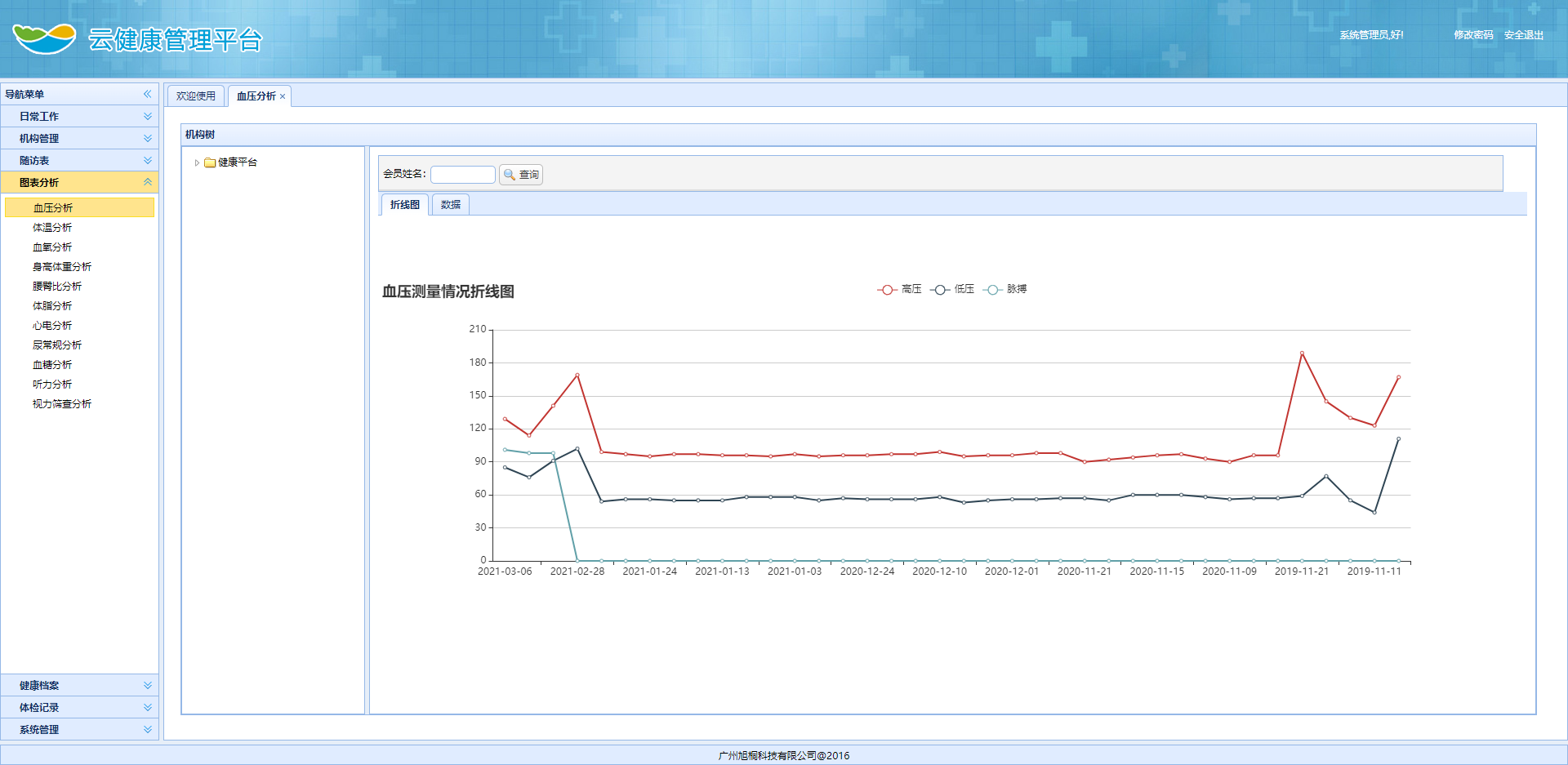Click the 修改密码 link
Screen dimensions: 1568x765
click(x=1473, y=35)
